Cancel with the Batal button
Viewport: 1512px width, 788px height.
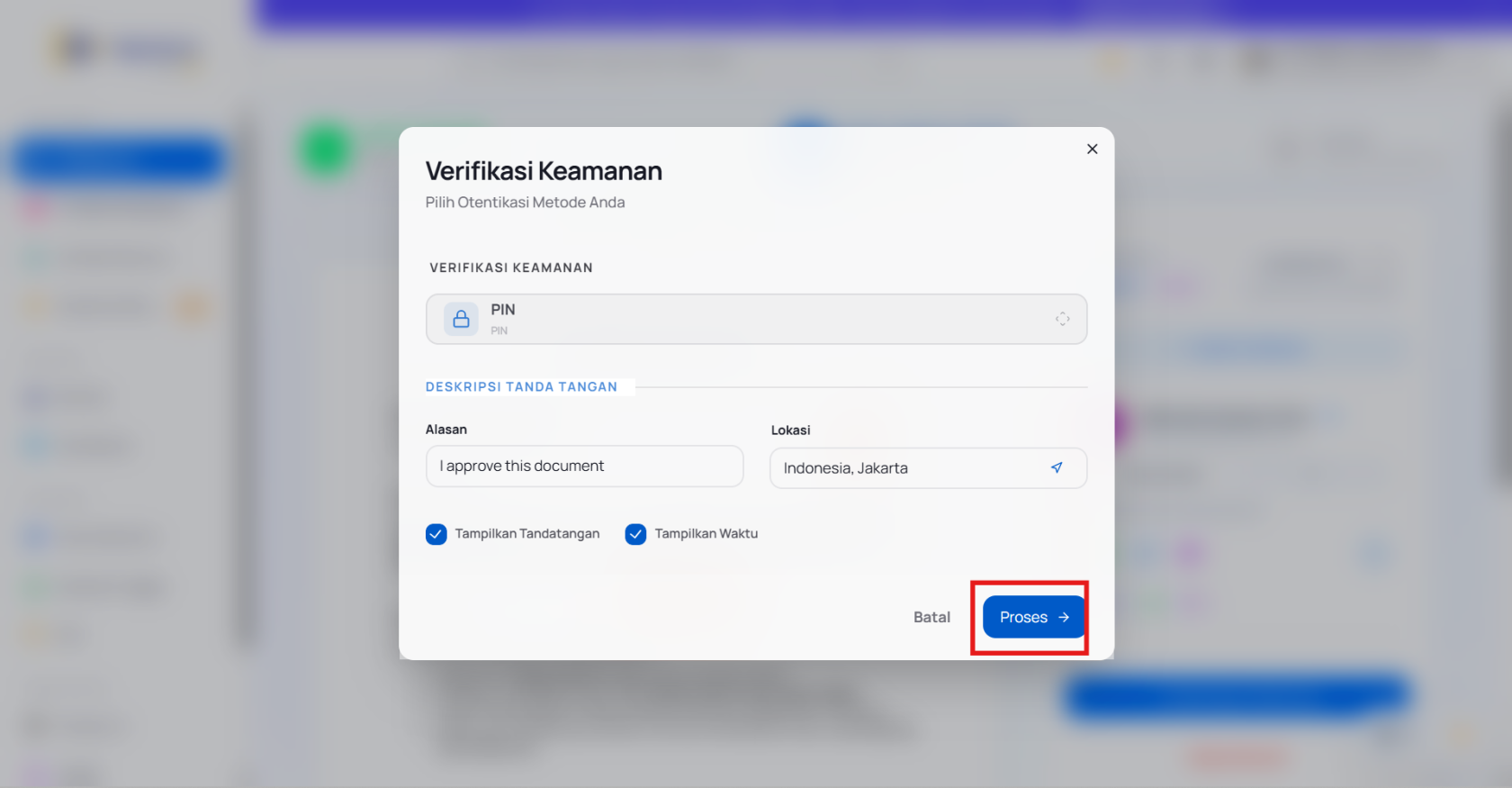pos(931,617)
